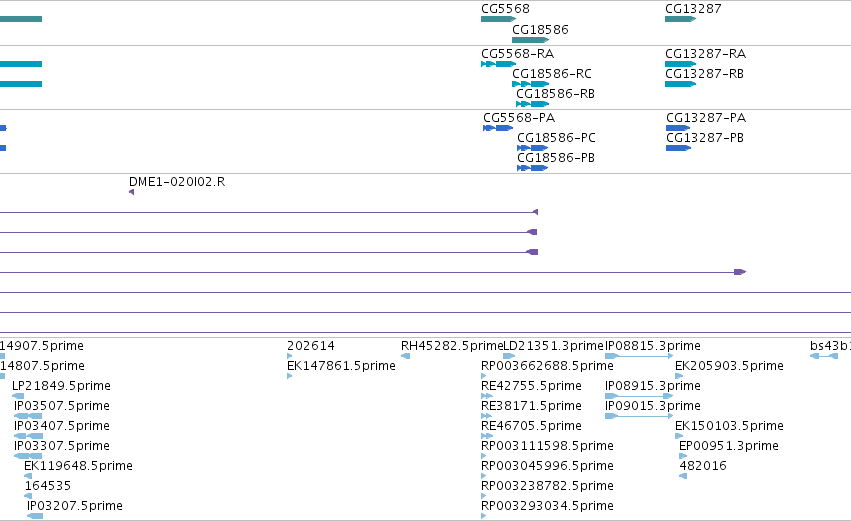
Task: Select transcript CG13287-RB
Action: click(704, 74)
